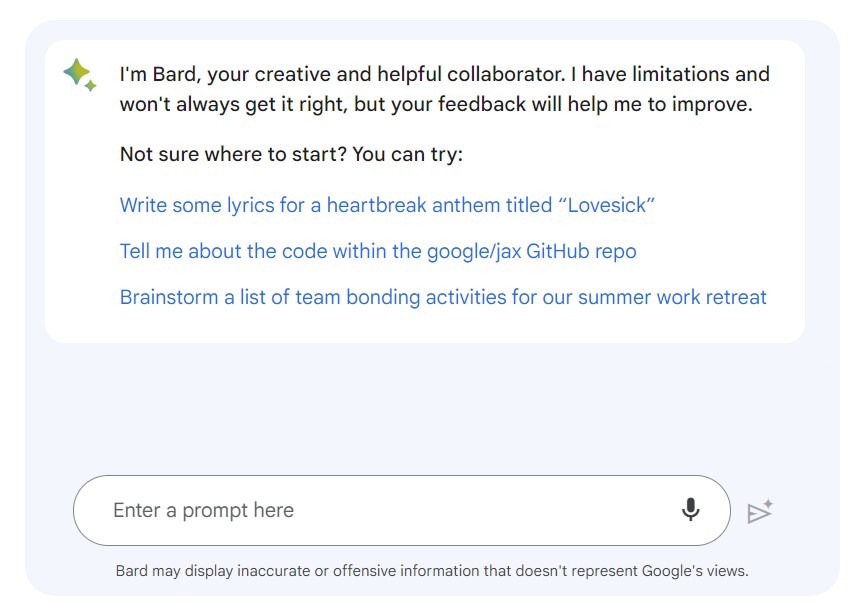Click the Bard sparkle logo icon
852x612 pixels.
coord(80,74)
